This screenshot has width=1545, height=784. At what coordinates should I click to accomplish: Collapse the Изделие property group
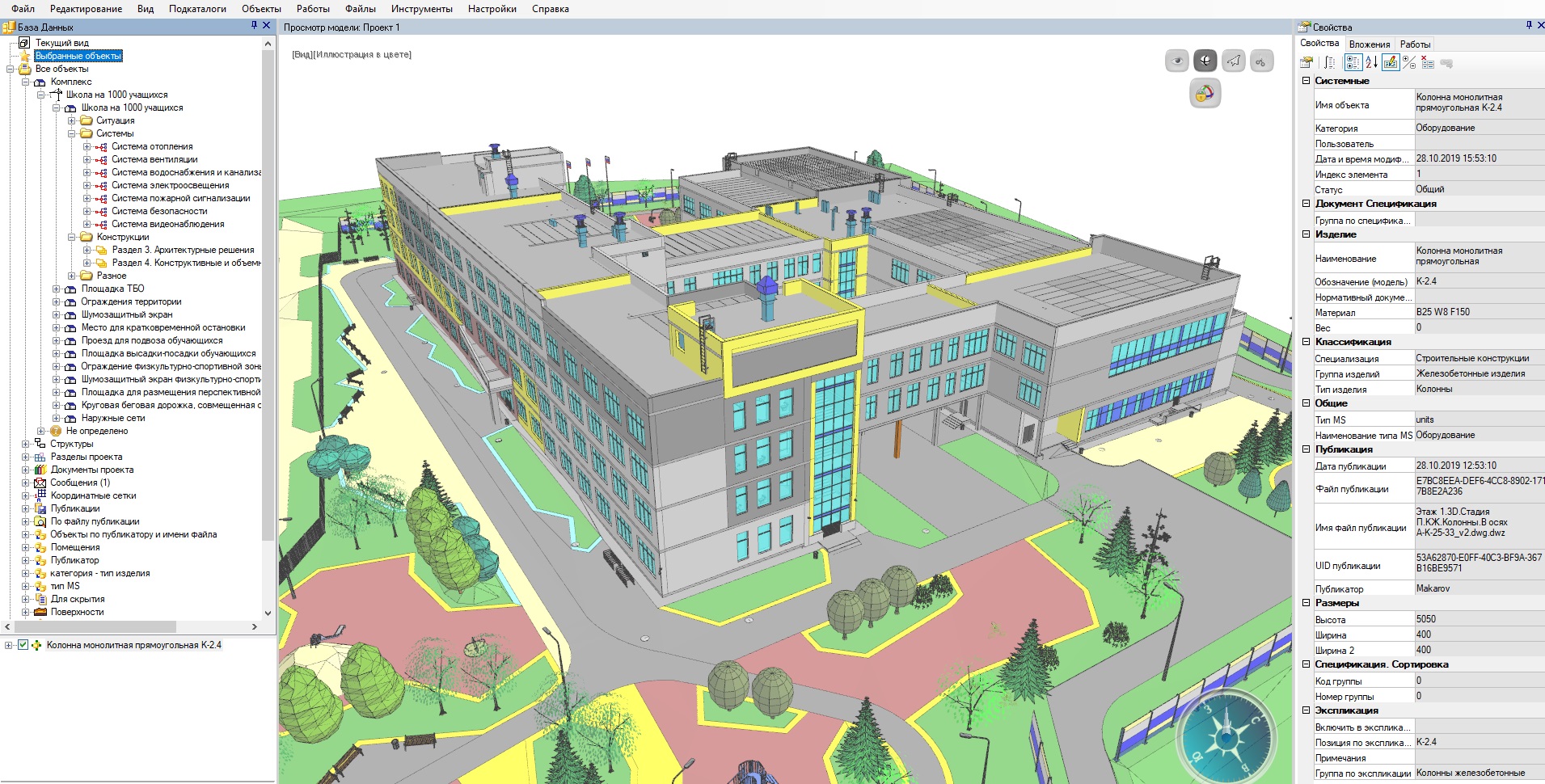click(1306, 234)
